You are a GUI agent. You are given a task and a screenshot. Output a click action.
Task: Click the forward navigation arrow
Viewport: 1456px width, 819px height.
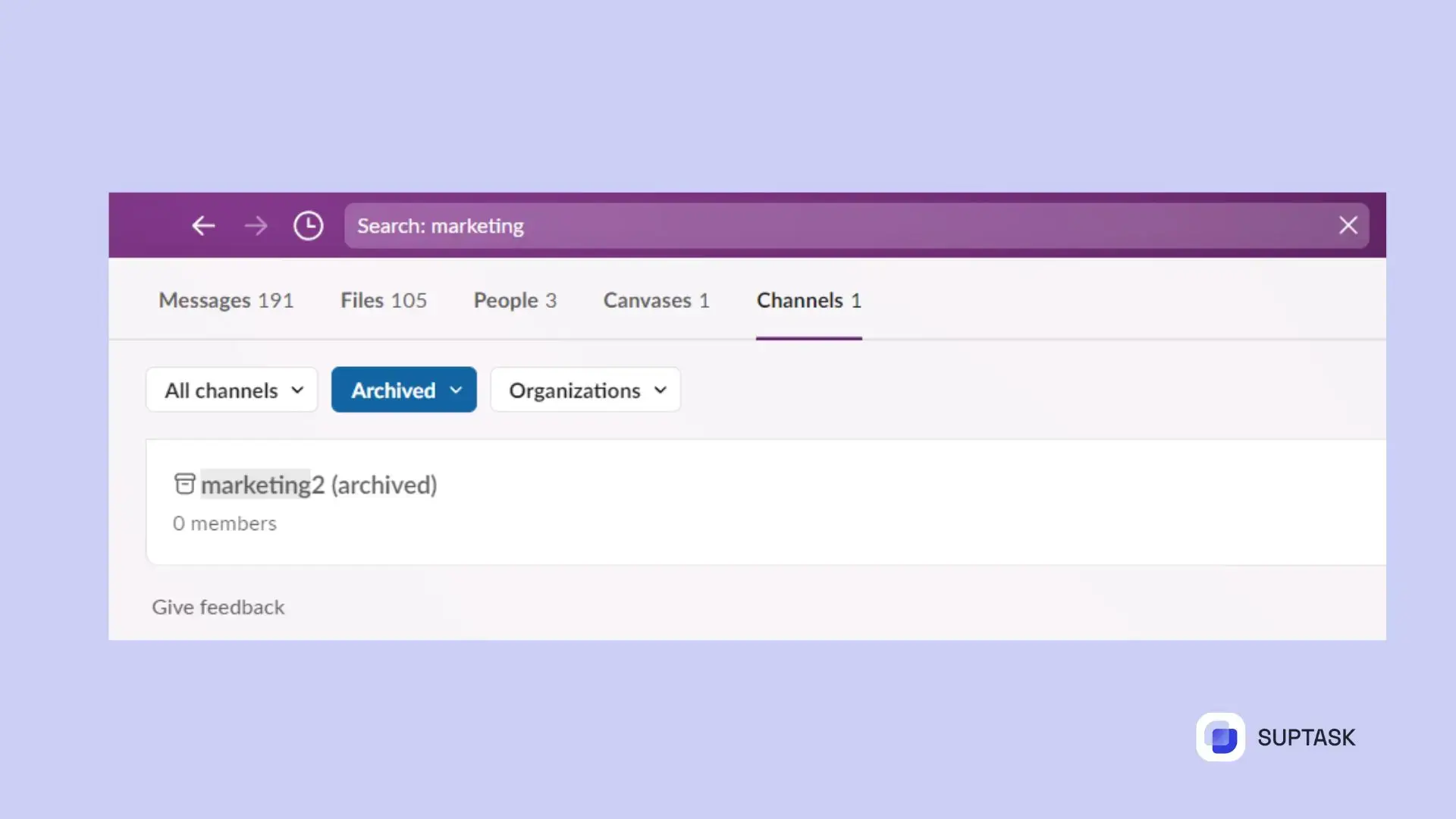click(x=256, y=225)
